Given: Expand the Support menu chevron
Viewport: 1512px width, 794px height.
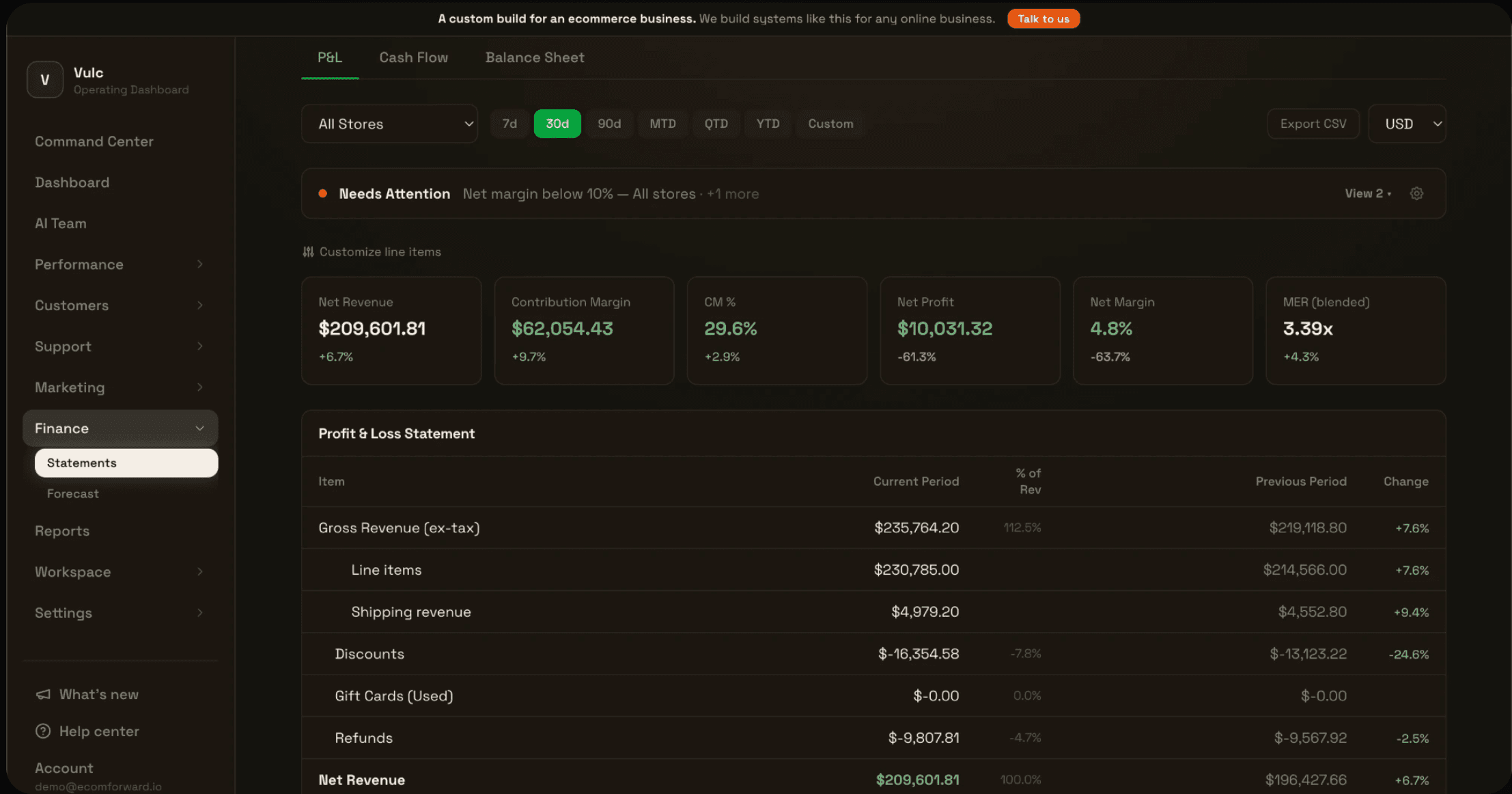Looking at the screenshot, I should click(200, 346).
